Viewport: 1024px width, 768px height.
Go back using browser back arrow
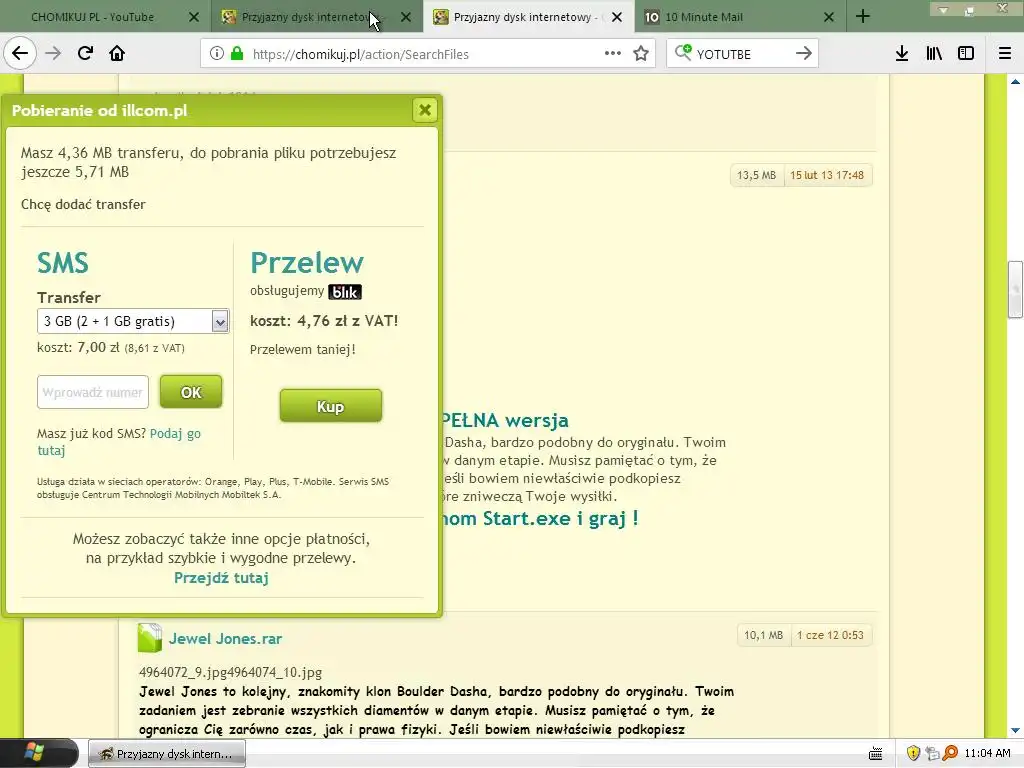[20, 54]
